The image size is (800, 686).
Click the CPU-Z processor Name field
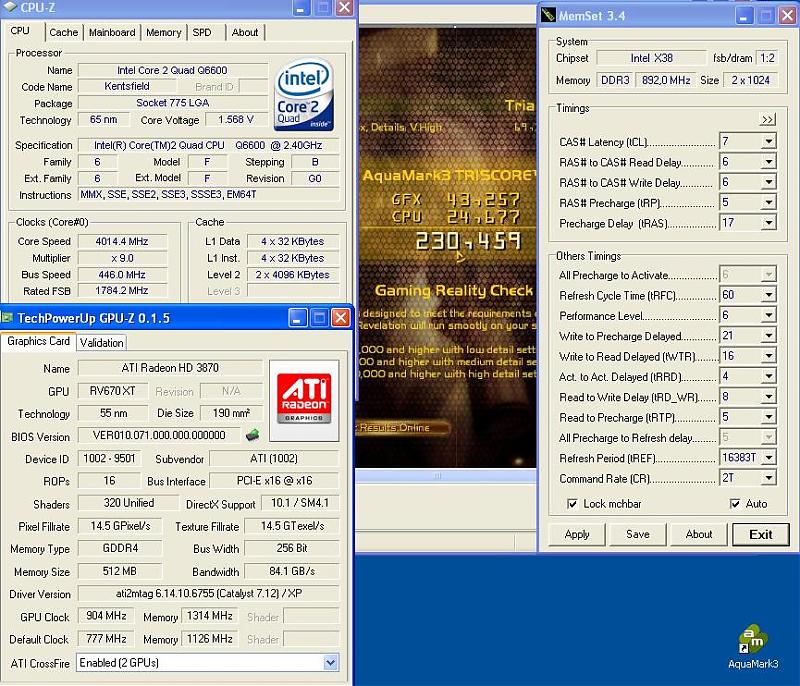pyautogui.click(x=172, y=70)
